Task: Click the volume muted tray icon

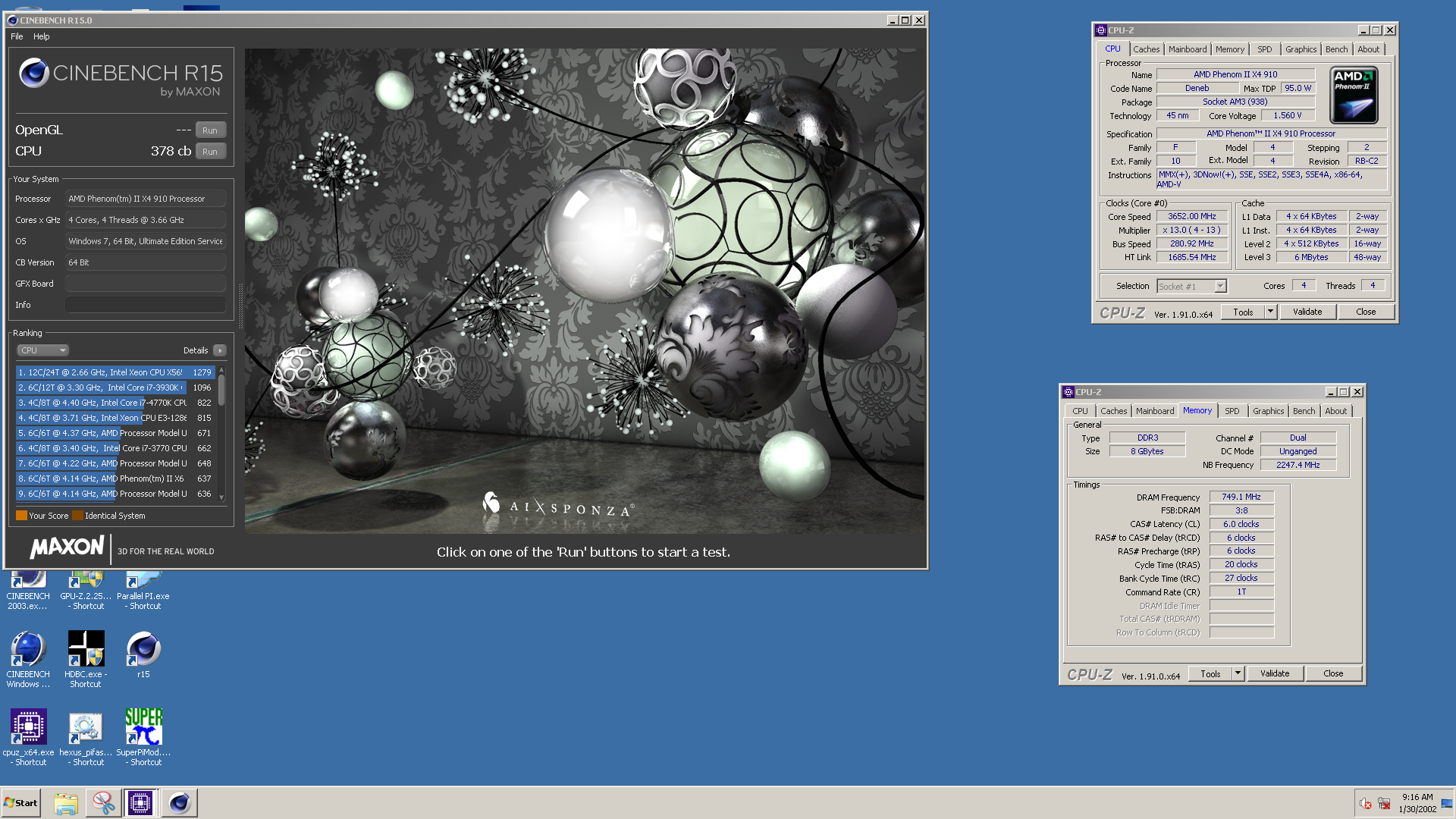Action: pyautogui.click(x=1365, y=804)
